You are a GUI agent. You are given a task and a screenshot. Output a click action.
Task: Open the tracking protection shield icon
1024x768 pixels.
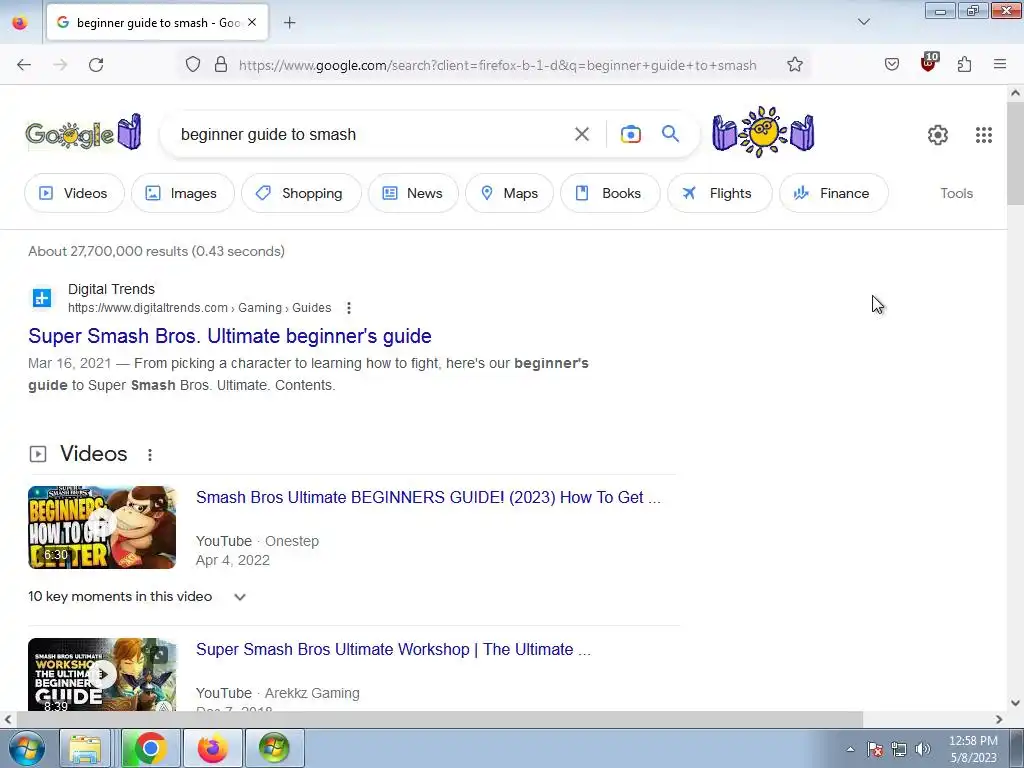click(x=193, y=65)
